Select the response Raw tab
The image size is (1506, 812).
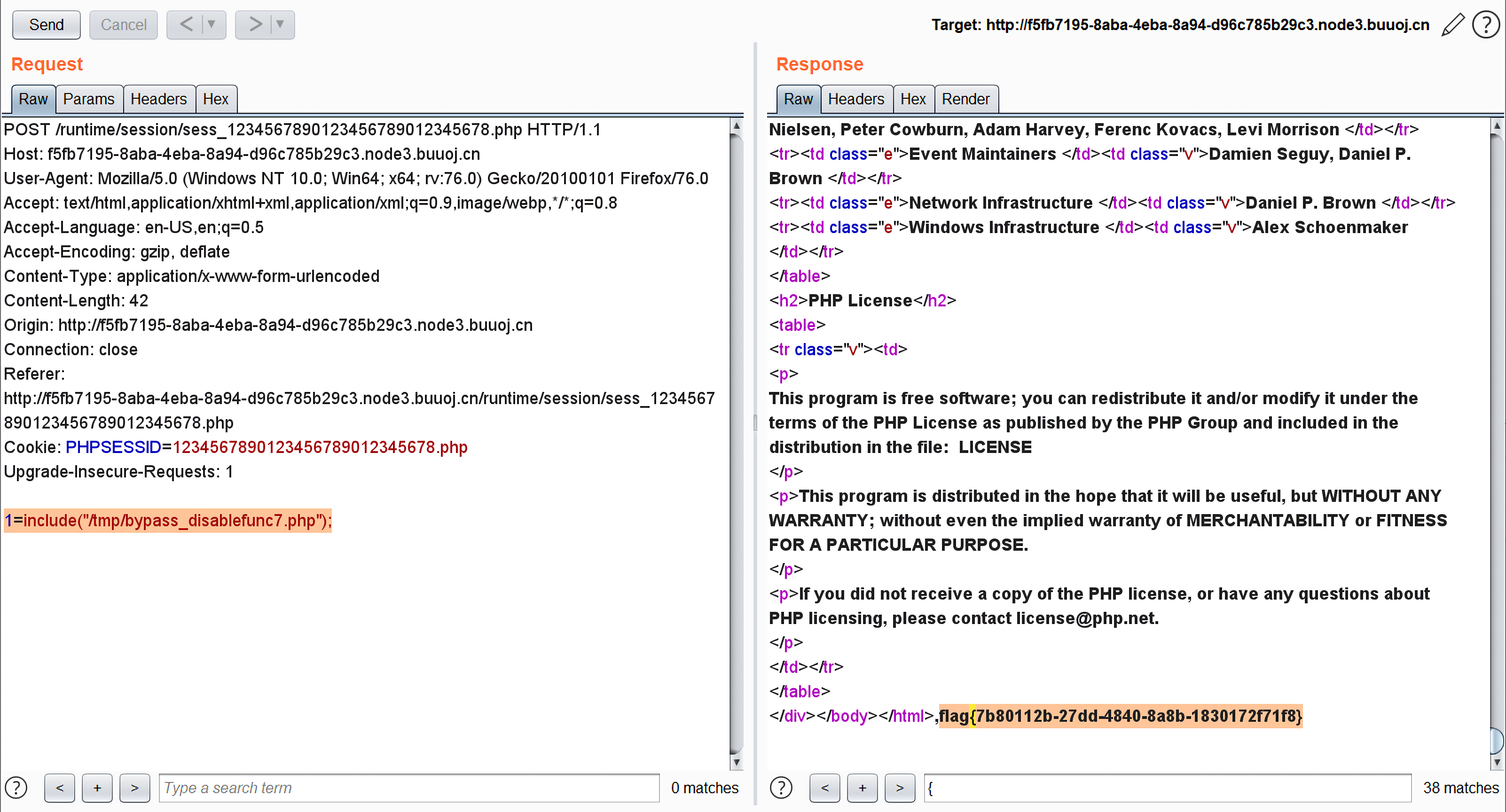click(799, 99)
